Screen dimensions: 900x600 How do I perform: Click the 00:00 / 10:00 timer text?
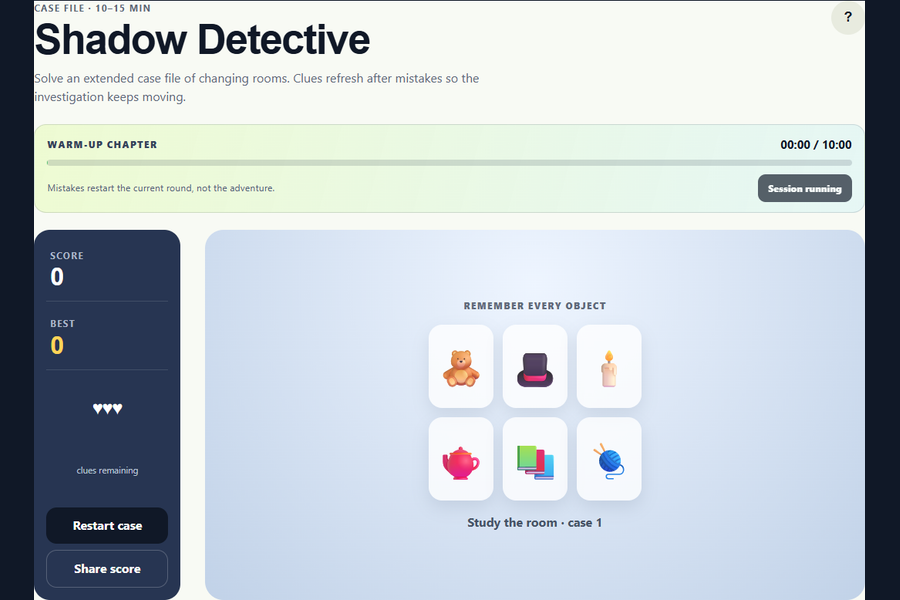(x=816, y=145)
